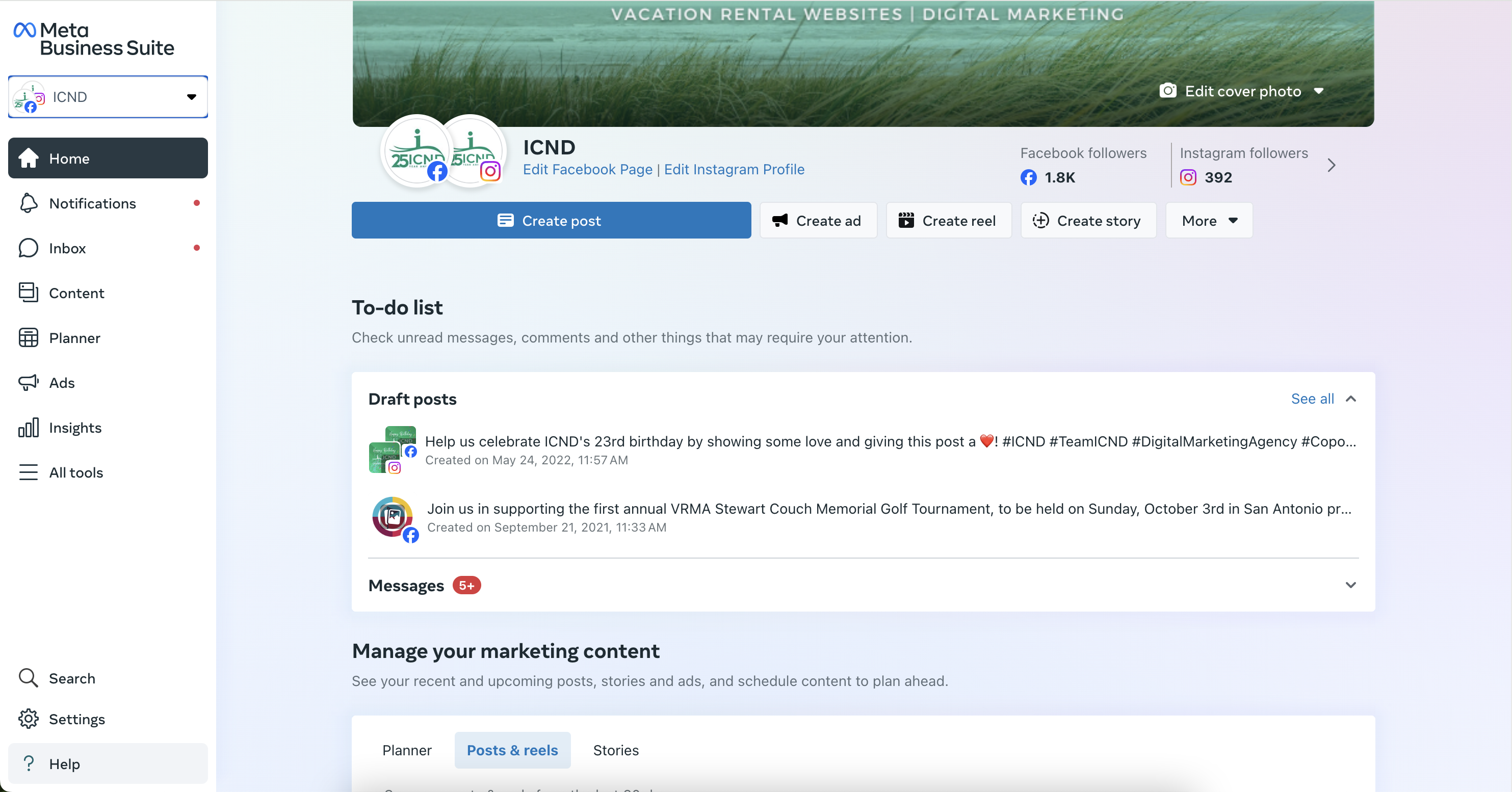Click the Instagram icon next to 392 followers
1512x792 pixels.
tap(1188, 177)
